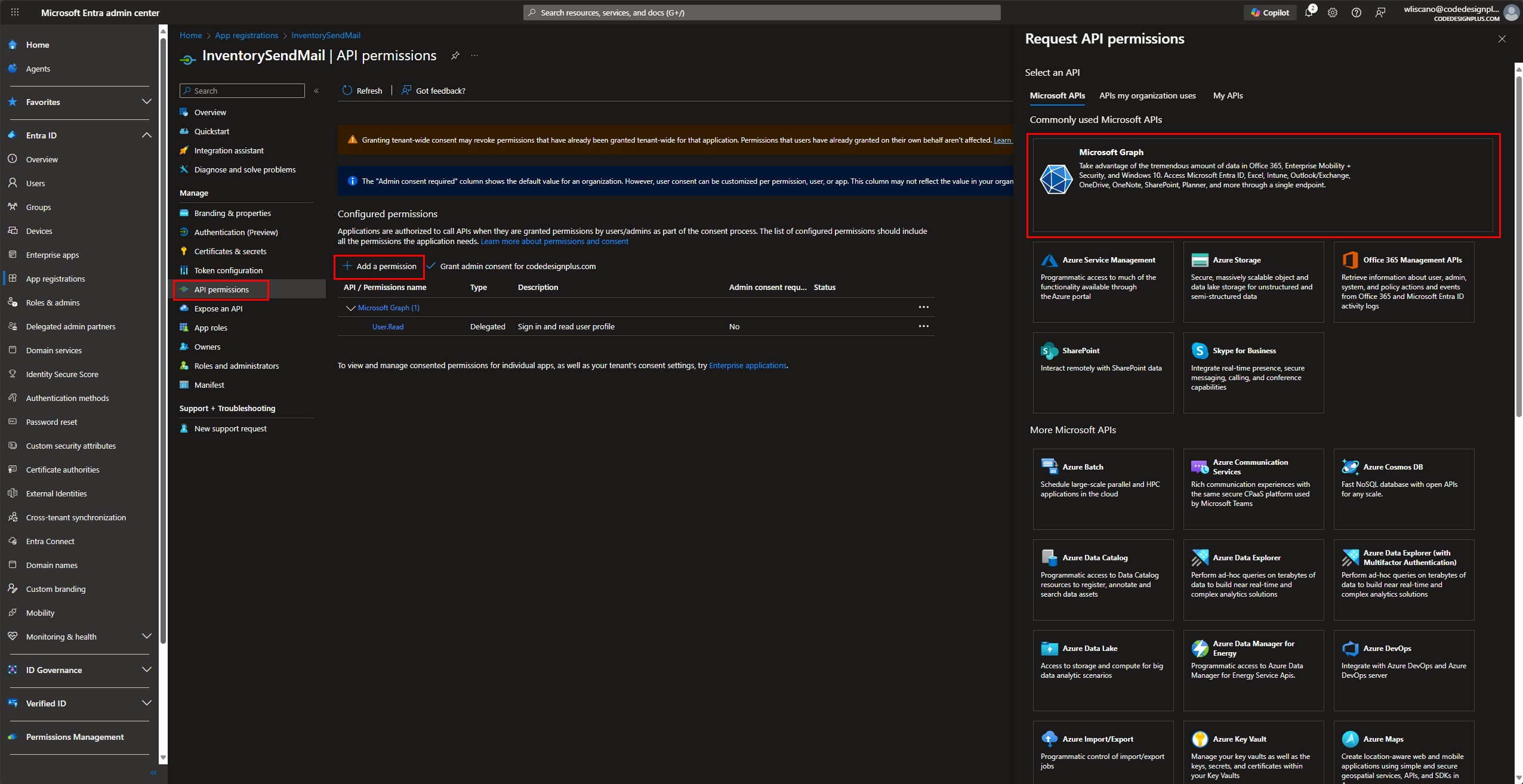Open Agents in left navigation
Screen dimensions: 1523x784
click(38, 69)
